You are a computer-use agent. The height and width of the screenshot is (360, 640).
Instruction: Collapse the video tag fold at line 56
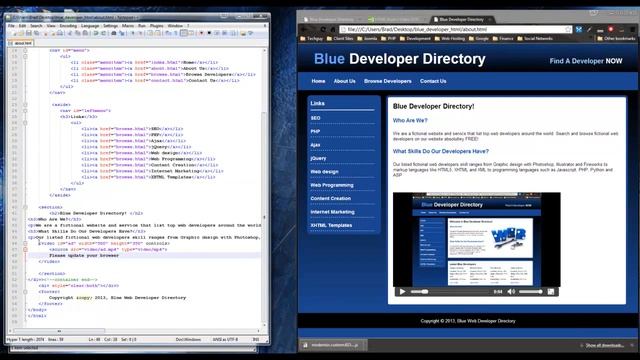[25, 243]
